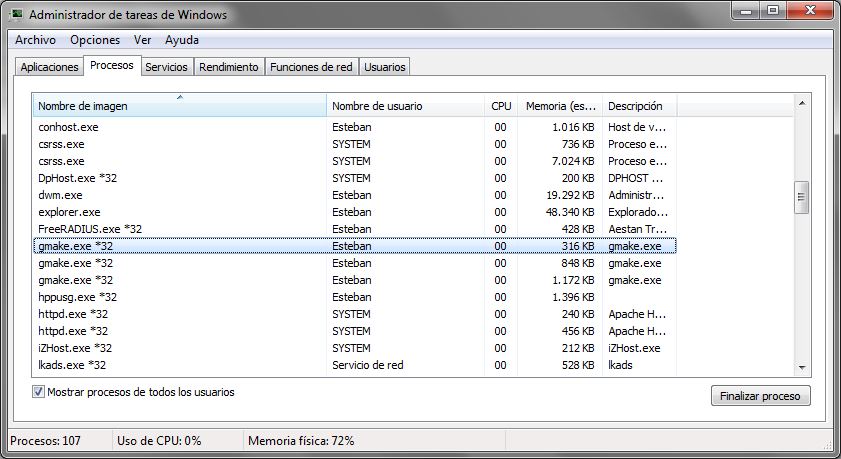Open the Archivo menu
Screen dimensions: 841x459
point(35,40)
